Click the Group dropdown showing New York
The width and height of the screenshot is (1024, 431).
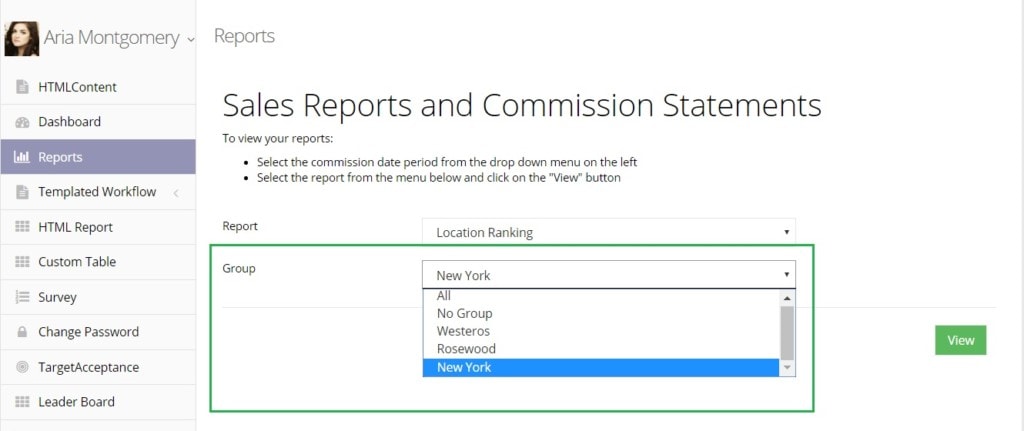tap(609, 274)
